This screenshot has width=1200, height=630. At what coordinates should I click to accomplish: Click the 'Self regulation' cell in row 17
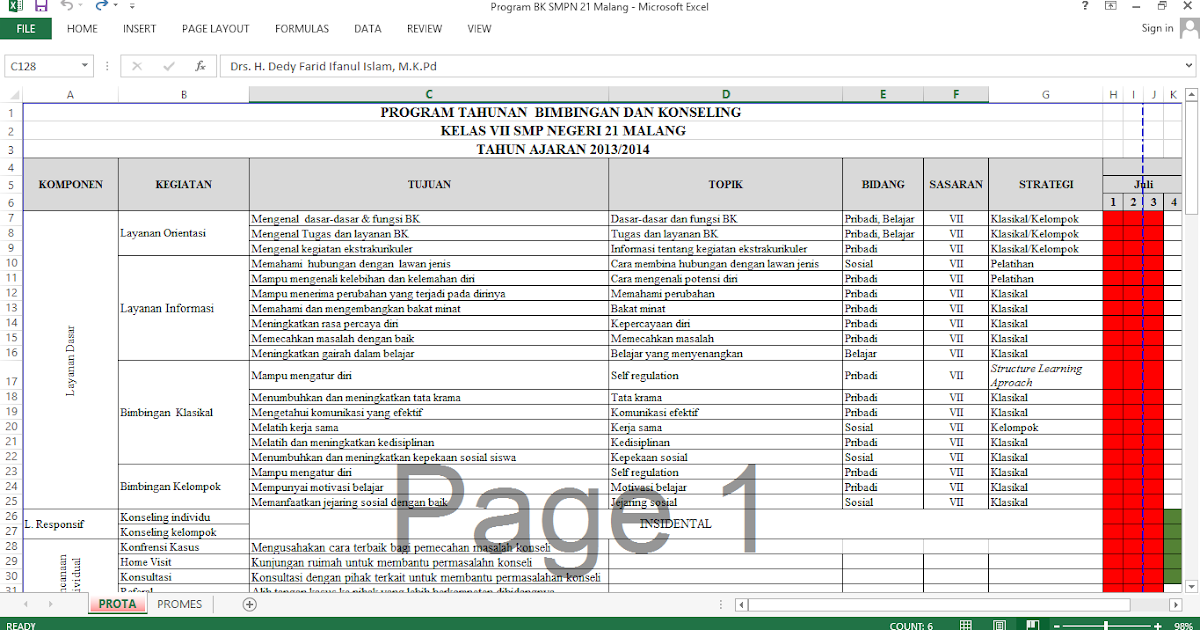725,376
